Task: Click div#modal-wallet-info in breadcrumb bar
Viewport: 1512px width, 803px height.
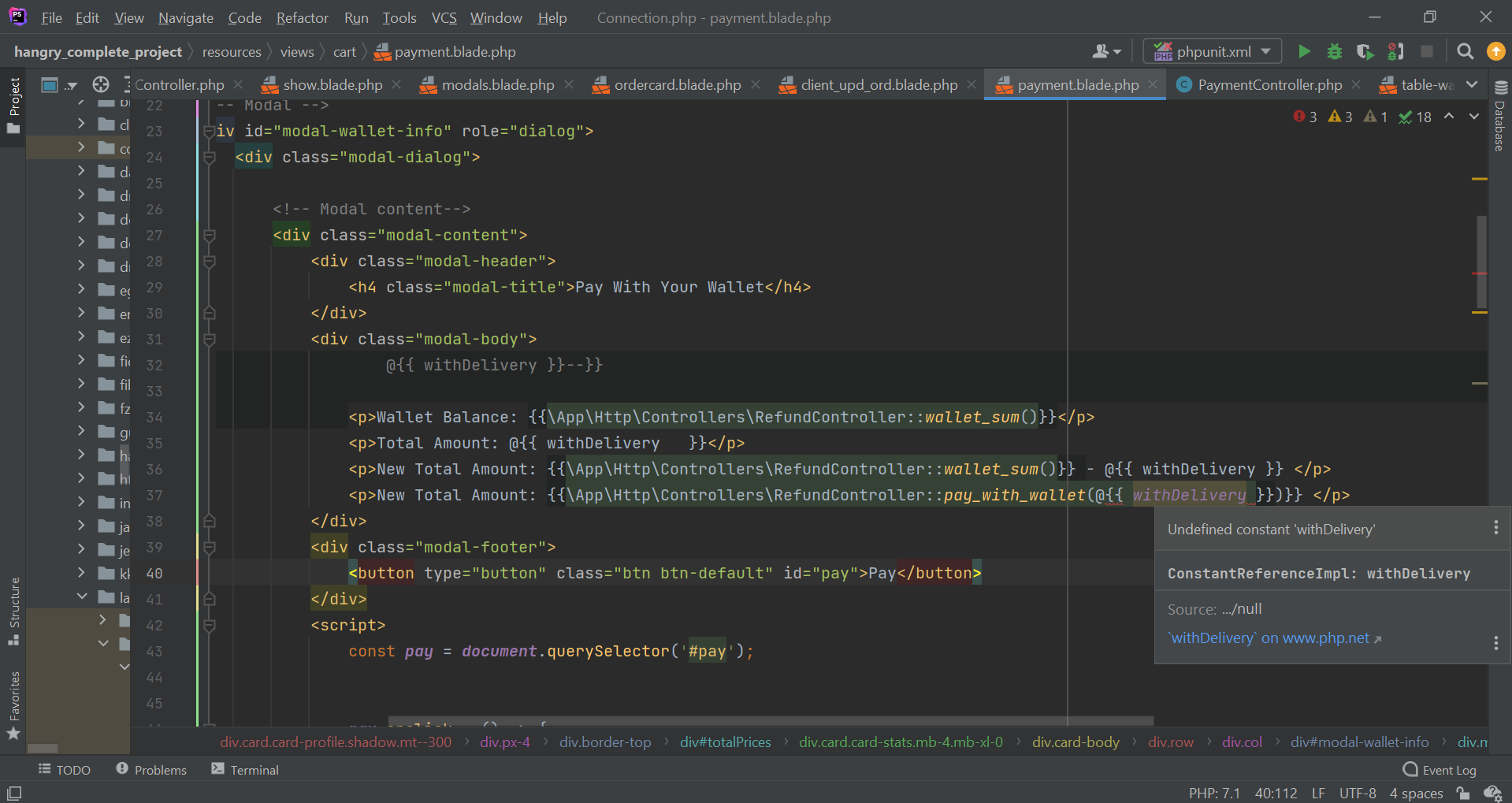Action: click(x=1359, y=742)
